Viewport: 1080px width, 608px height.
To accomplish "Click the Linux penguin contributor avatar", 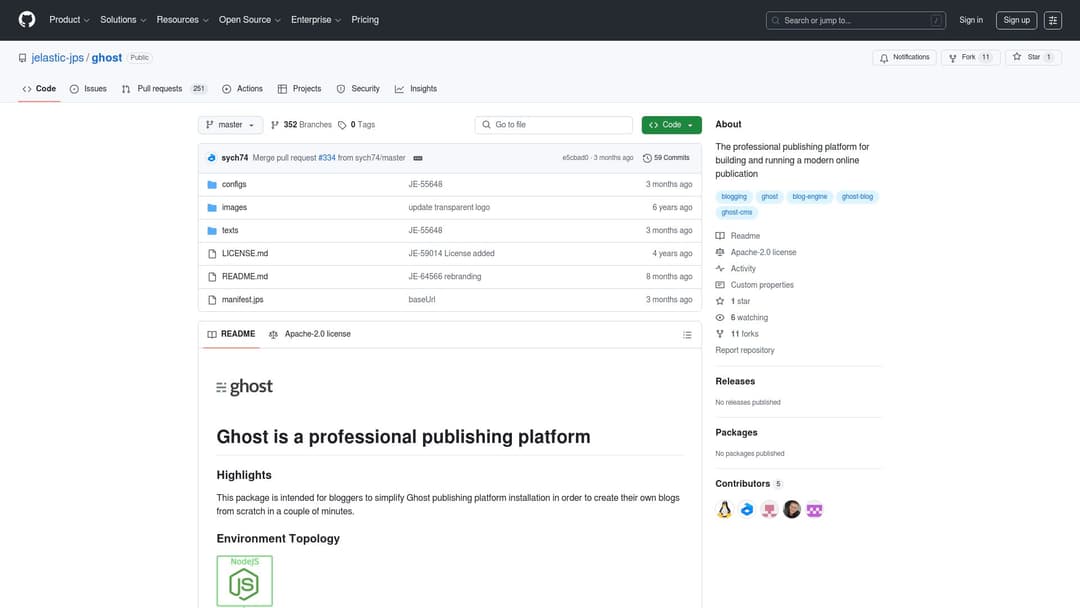I will 724,510.
